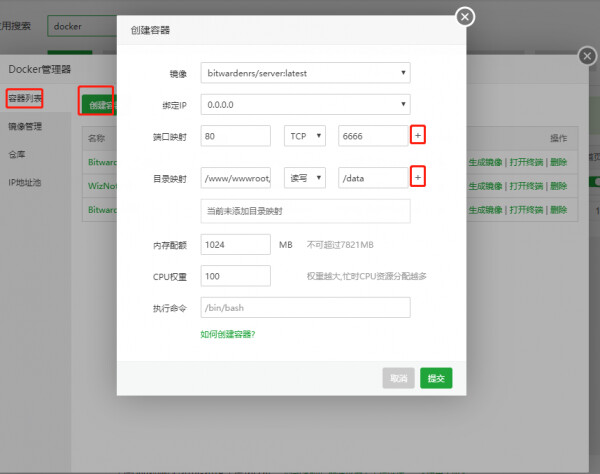The image size is (600, 474).
Task: Switch to image management tab
Action: coord(25,127)
